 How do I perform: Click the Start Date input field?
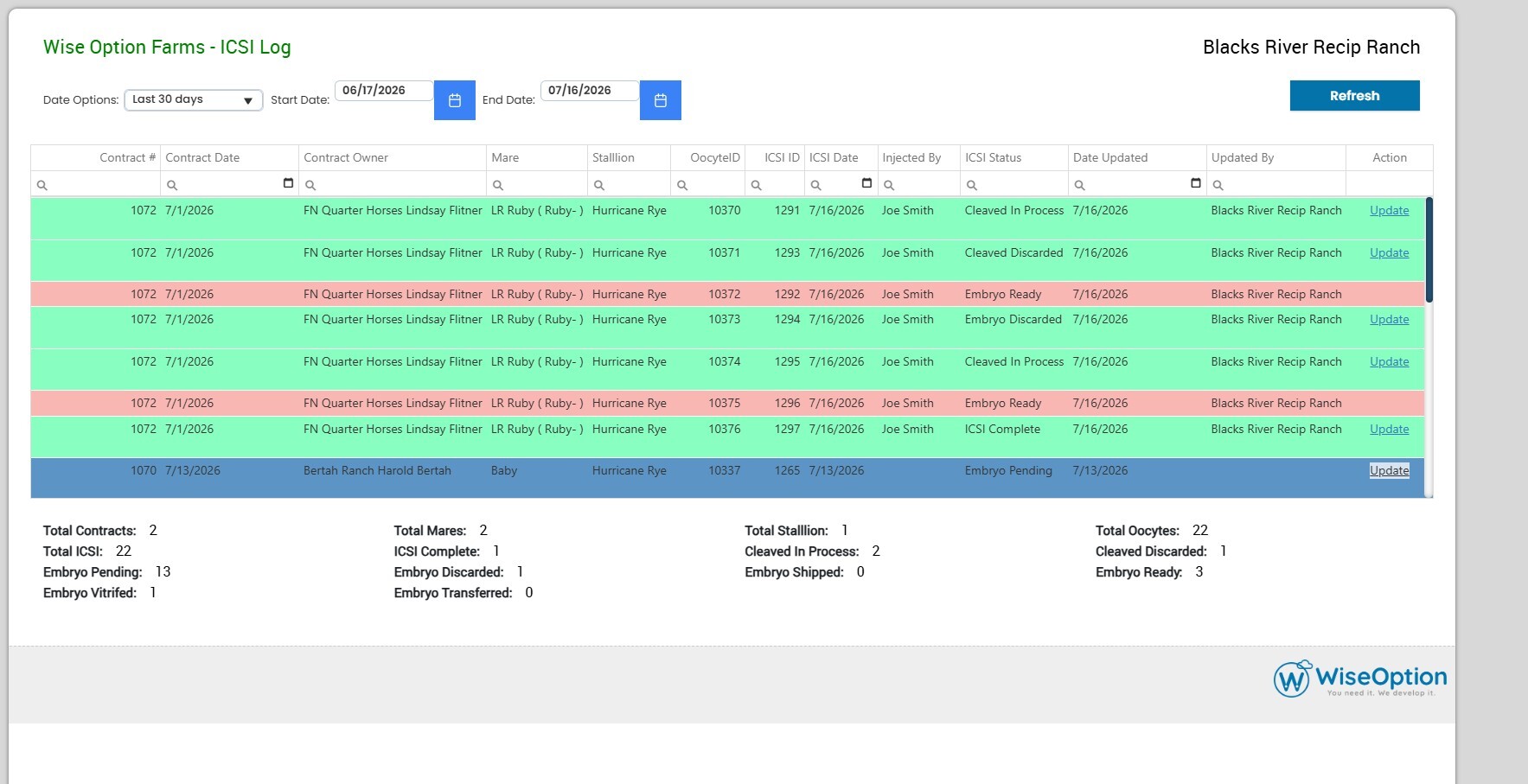[384, 91]
